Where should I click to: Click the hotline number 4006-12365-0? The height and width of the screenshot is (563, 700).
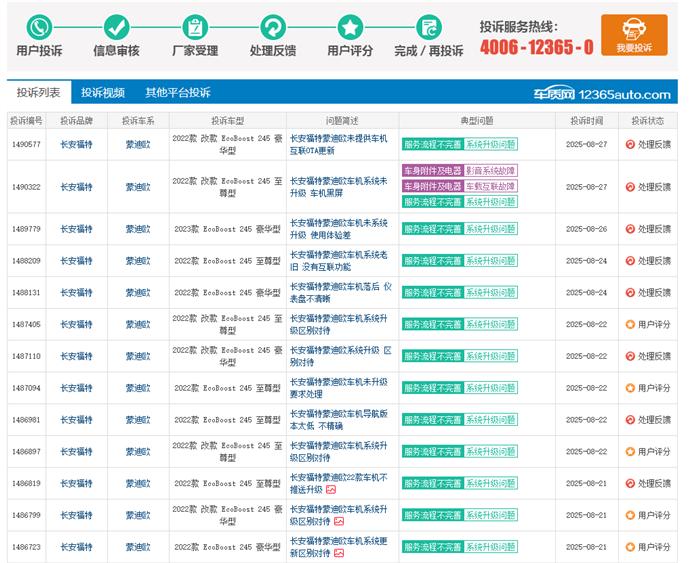click(x=537, y=46)
